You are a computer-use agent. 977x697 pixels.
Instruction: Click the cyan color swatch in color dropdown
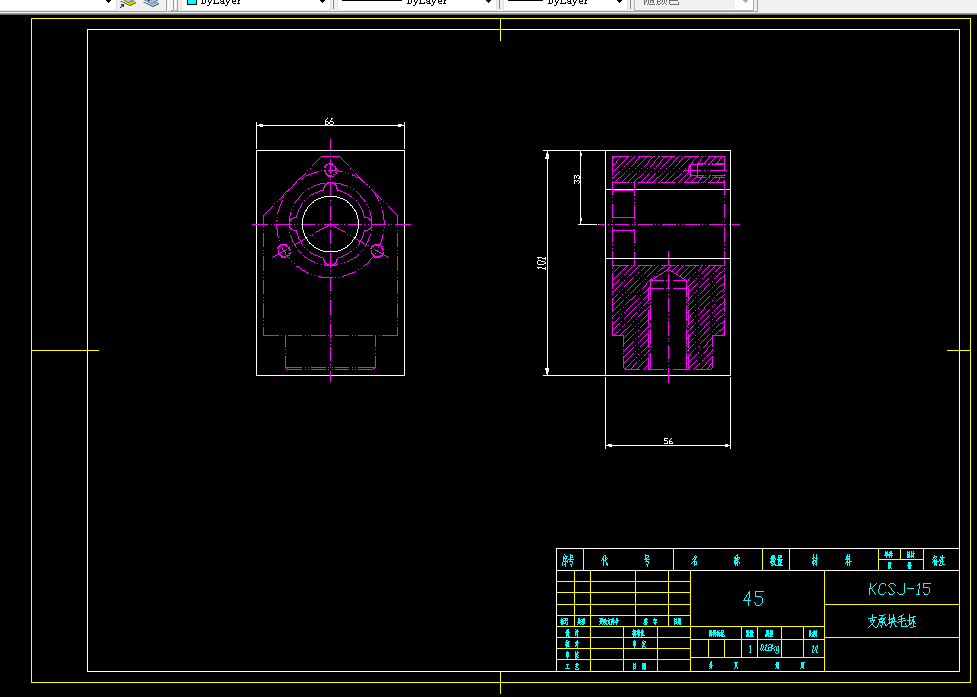[x=192, y=2]
